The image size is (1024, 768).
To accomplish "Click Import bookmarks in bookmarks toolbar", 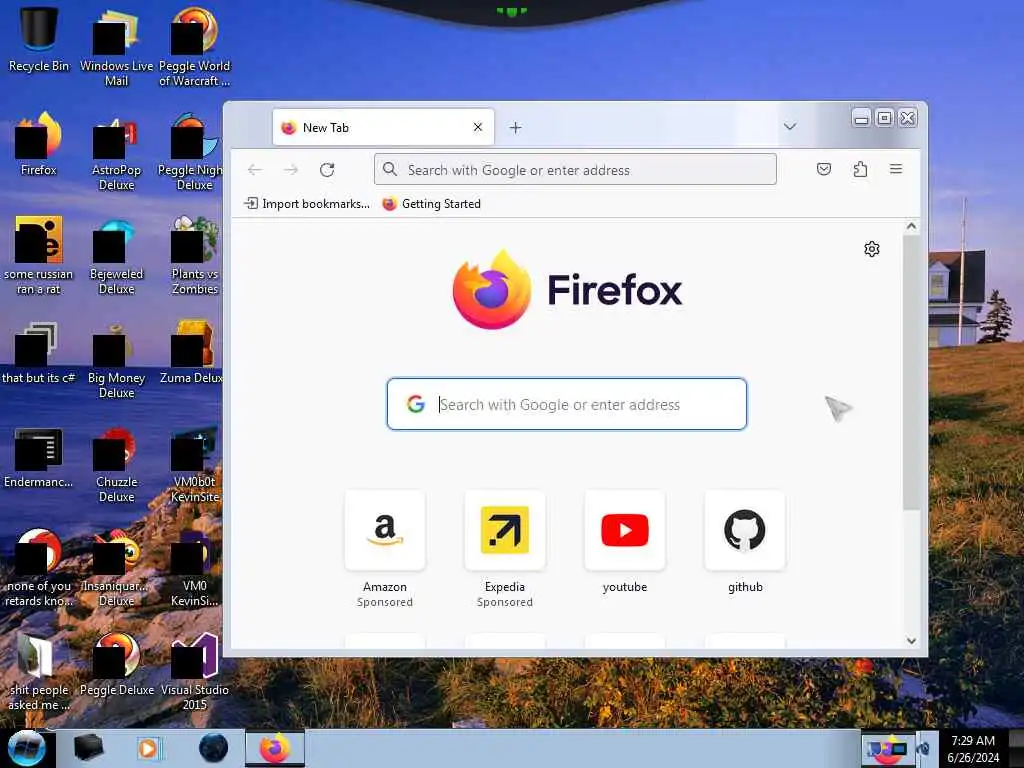I will 307,204.
